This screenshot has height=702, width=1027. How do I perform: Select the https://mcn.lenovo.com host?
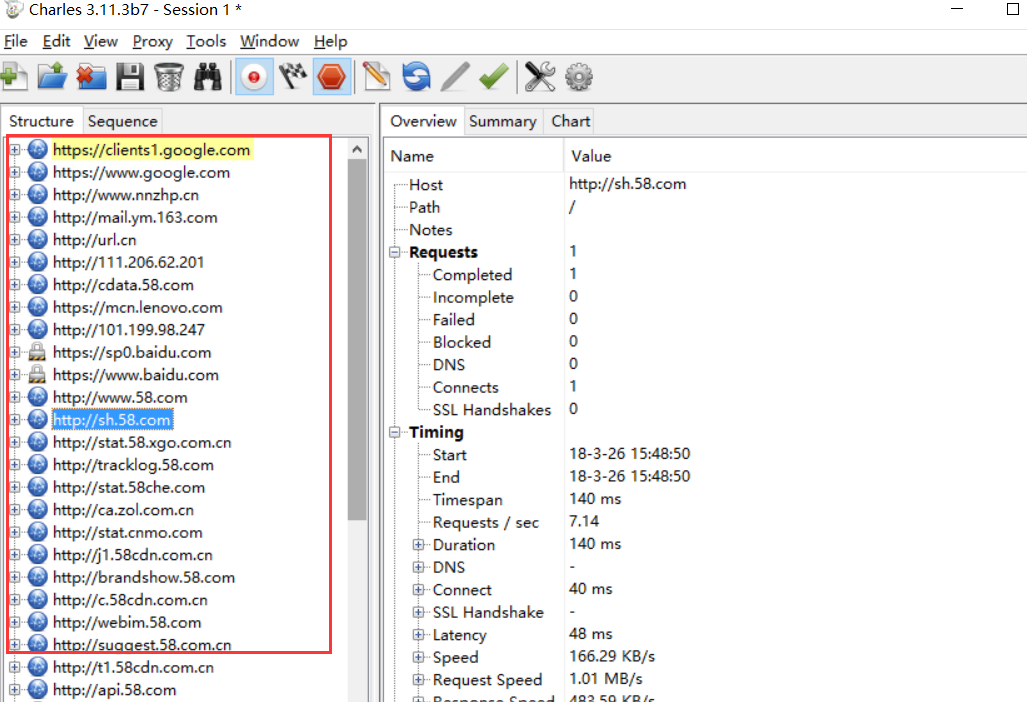click(138, 307)
